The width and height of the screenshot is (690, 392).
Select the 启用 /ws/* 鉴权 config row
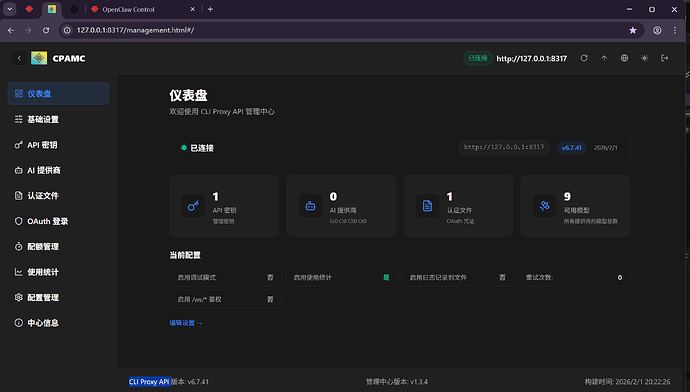(x=225, y=299)
